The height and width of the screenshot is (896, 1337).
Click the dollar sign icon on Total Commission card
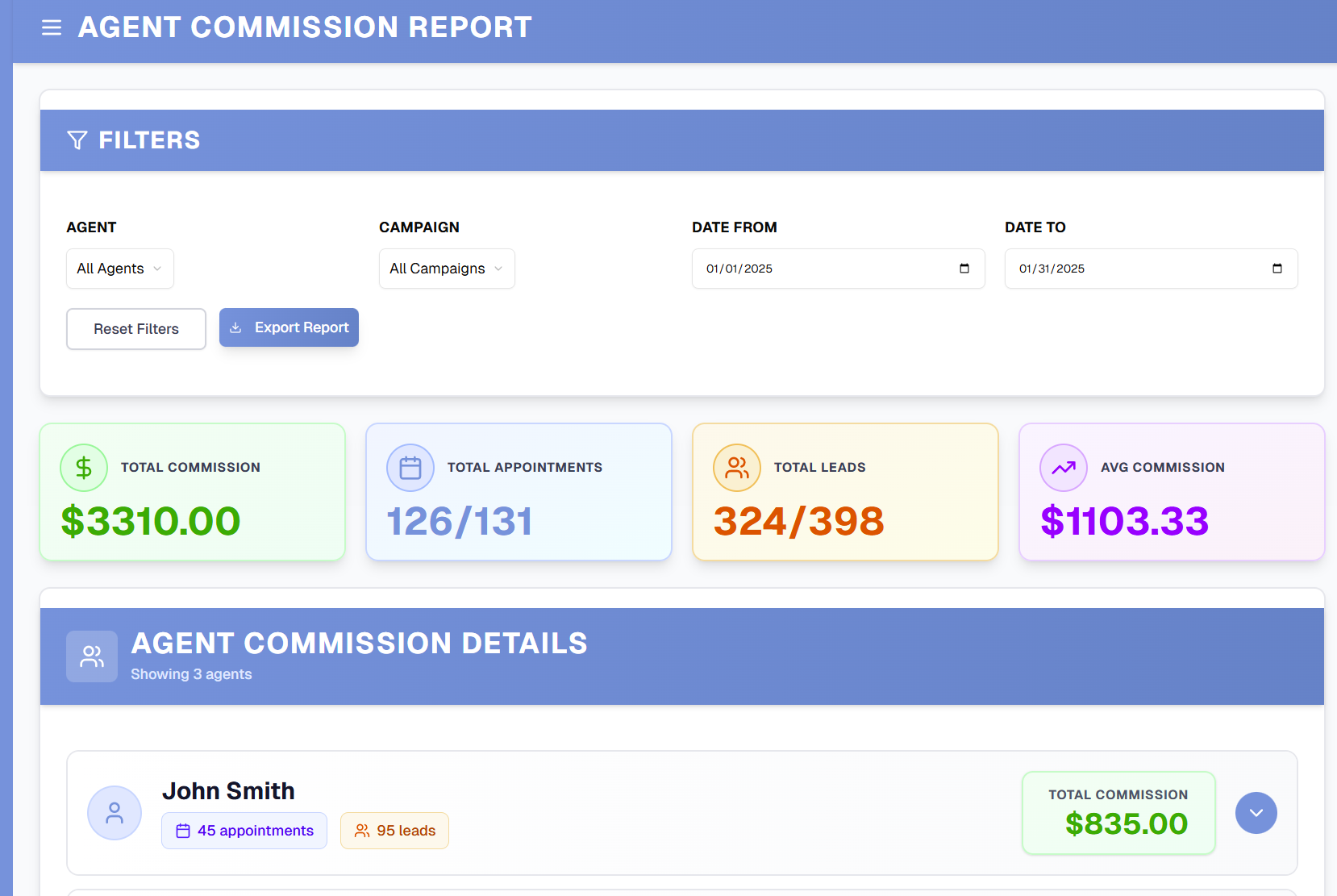tap(83, 467)
